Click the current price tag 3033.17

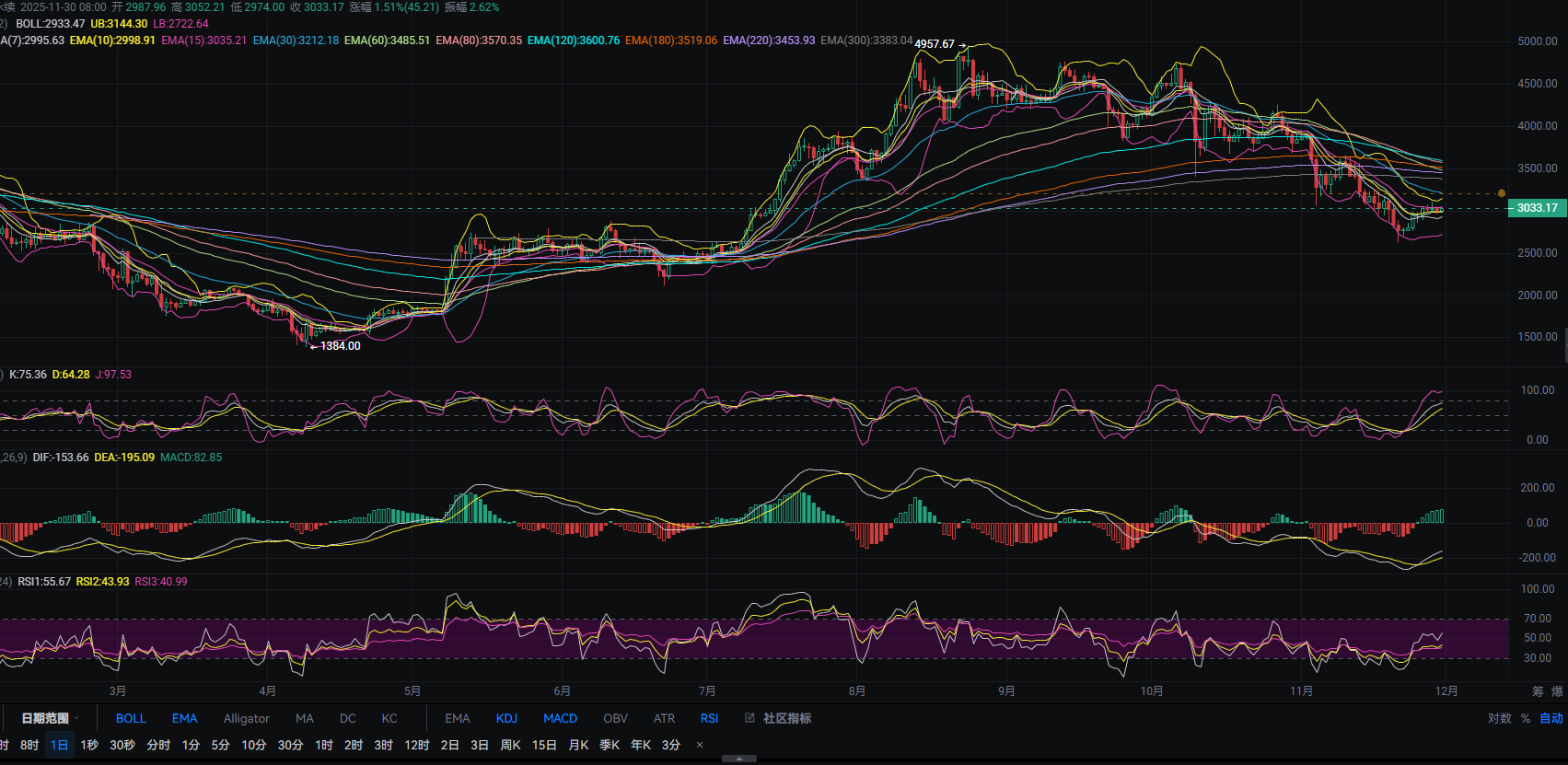[x=1537, y=208]
